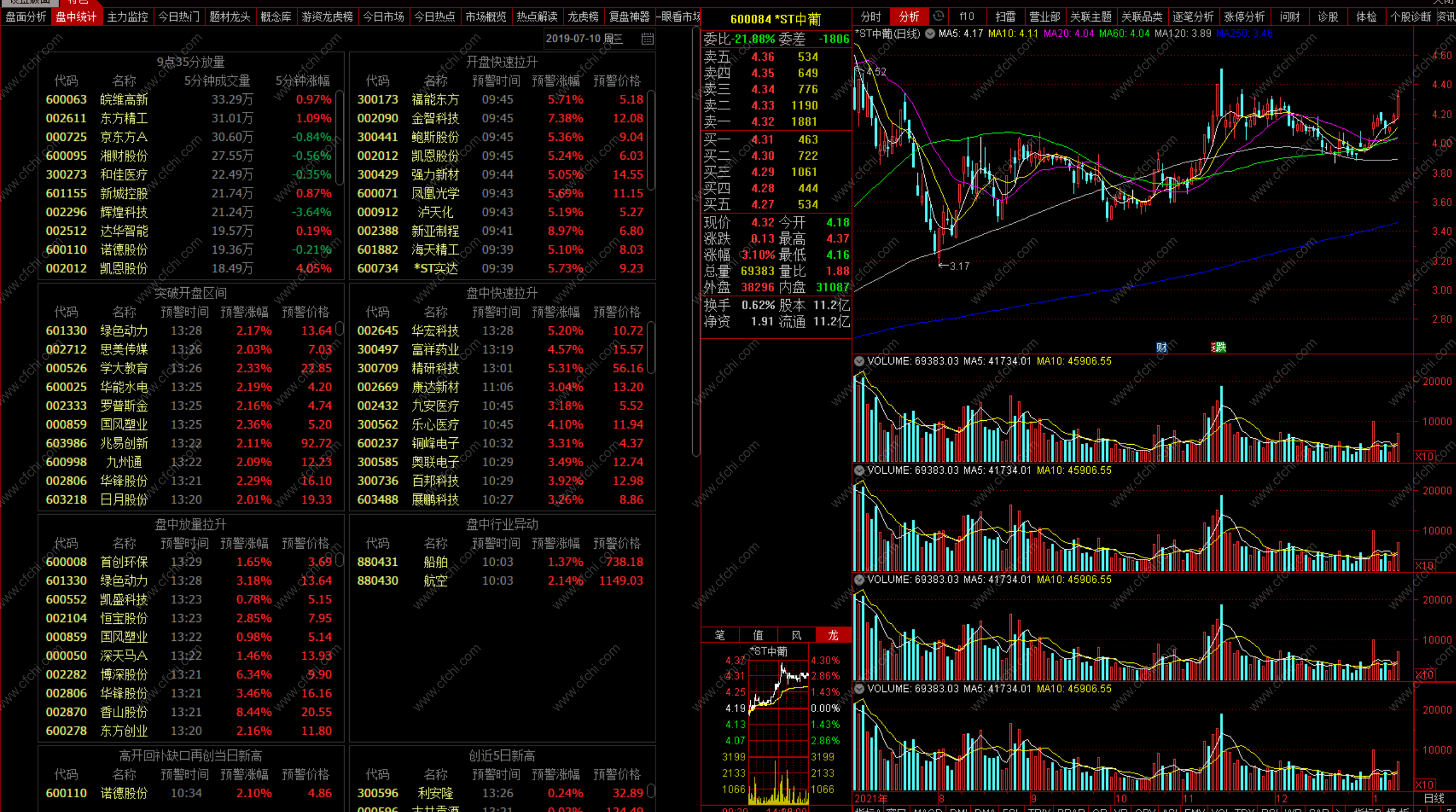Viewport: 1456px width, 812px height.
Task: Open the 游资龙虎榜 tab
Action: point(327,16)
